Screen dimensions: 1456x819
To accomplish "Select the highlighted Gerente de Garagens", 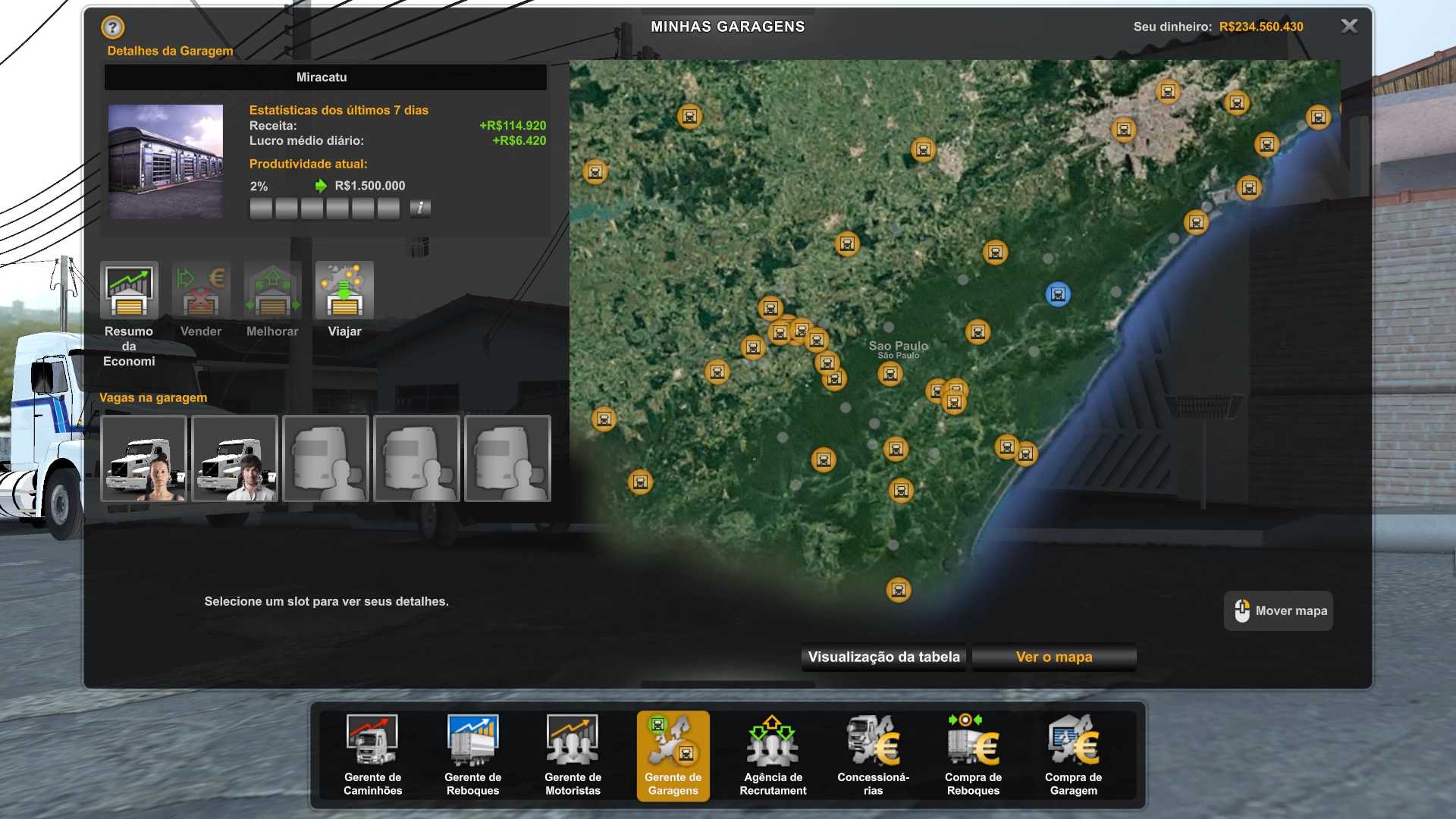I will click(x=673, y=755).
